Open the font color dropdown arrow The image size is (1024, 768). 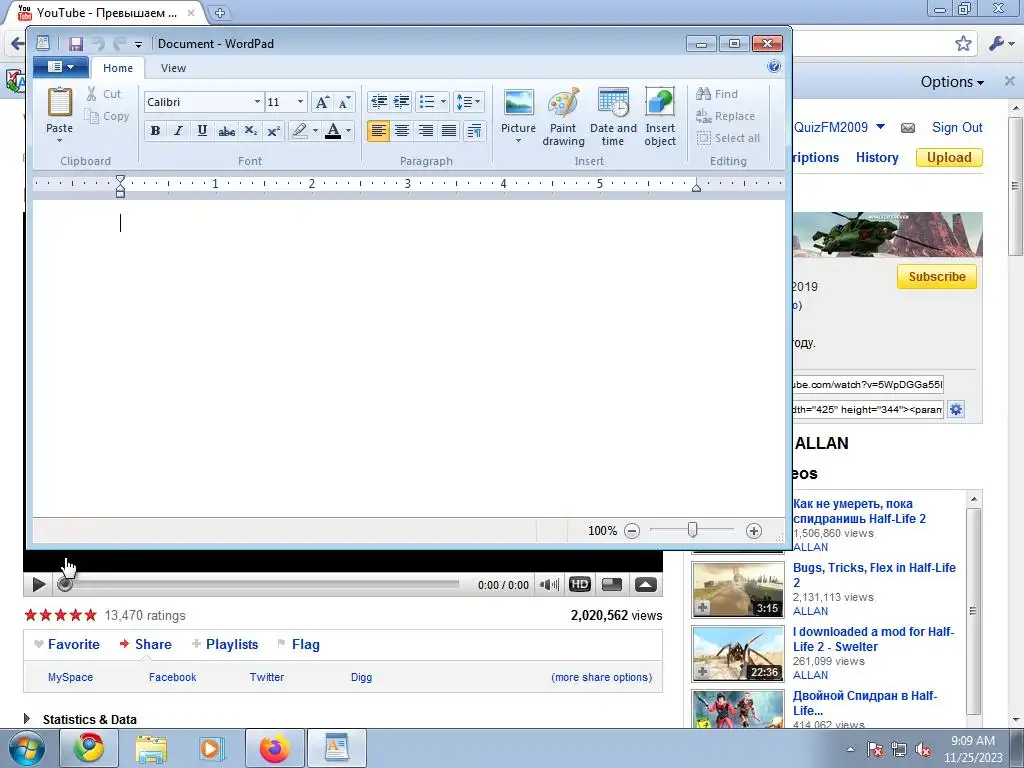(x=349, y=131)
